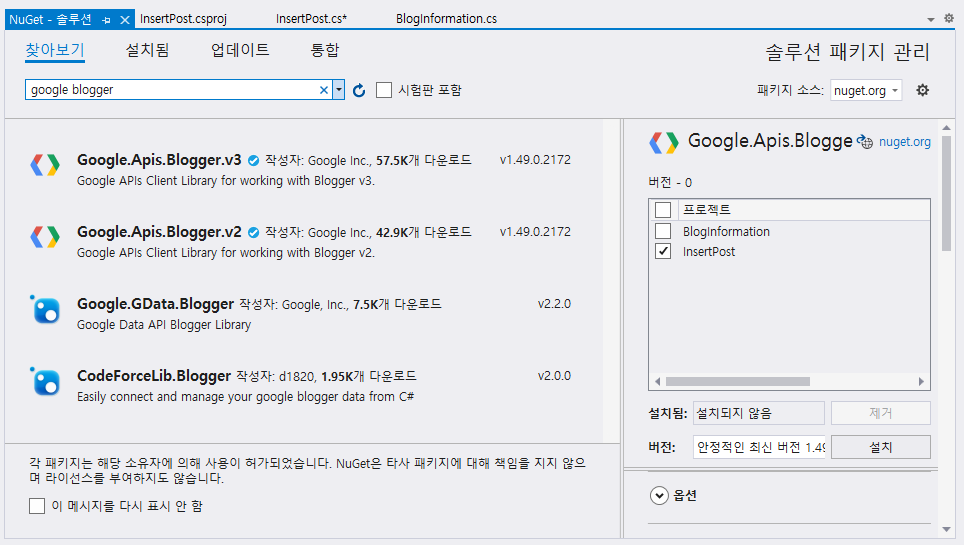Click the project list scroll left arrow
This screenshot has height=545, width=964.
point(657,381)
